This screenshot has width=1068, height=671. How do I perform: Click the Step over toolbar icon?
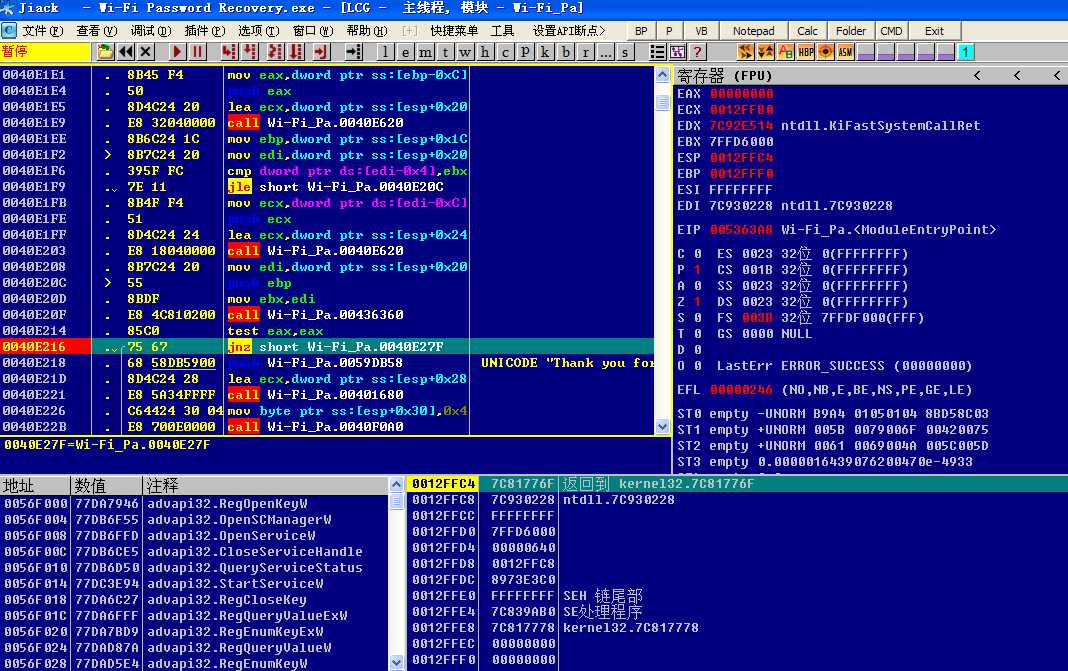point(250,52)
